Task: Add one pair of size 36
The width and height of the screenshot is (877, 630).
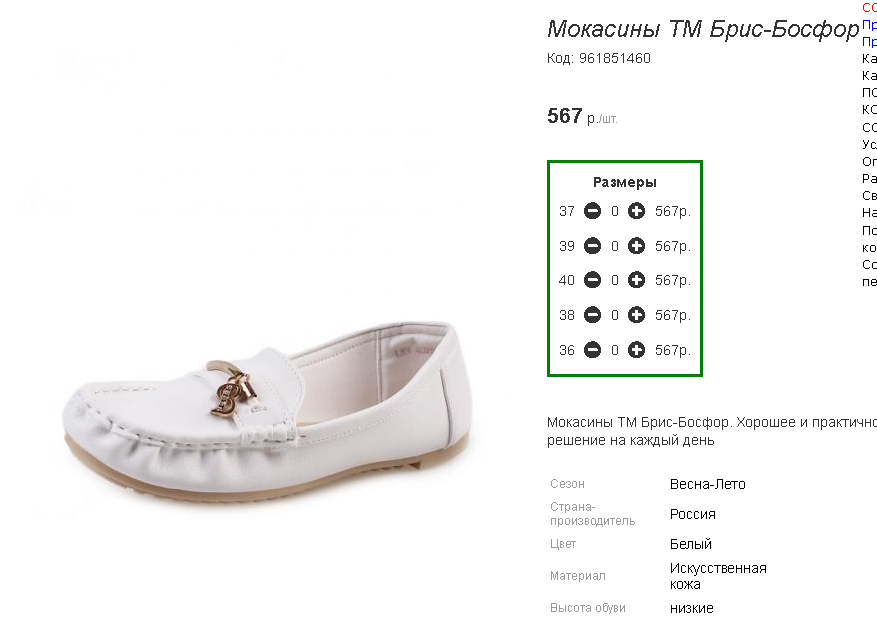Action: pos(636,350)
